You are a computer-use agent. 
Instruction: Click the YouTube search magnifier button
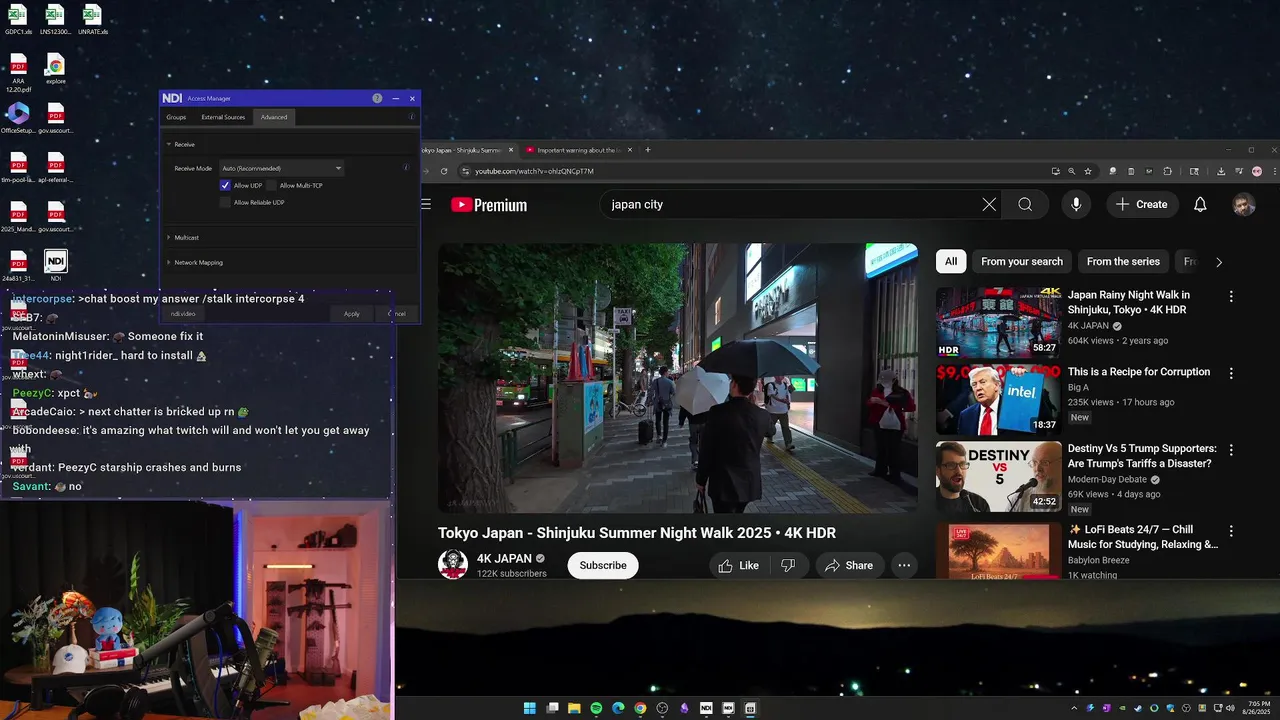click(x=1025, y=204)
